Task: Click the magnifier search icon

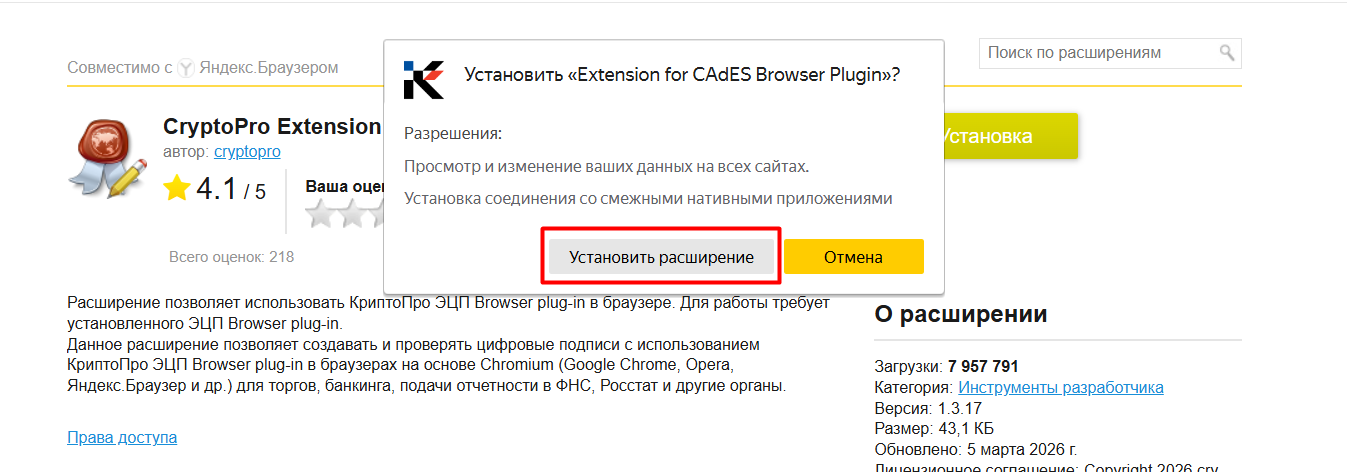Action: (1227, 53)
